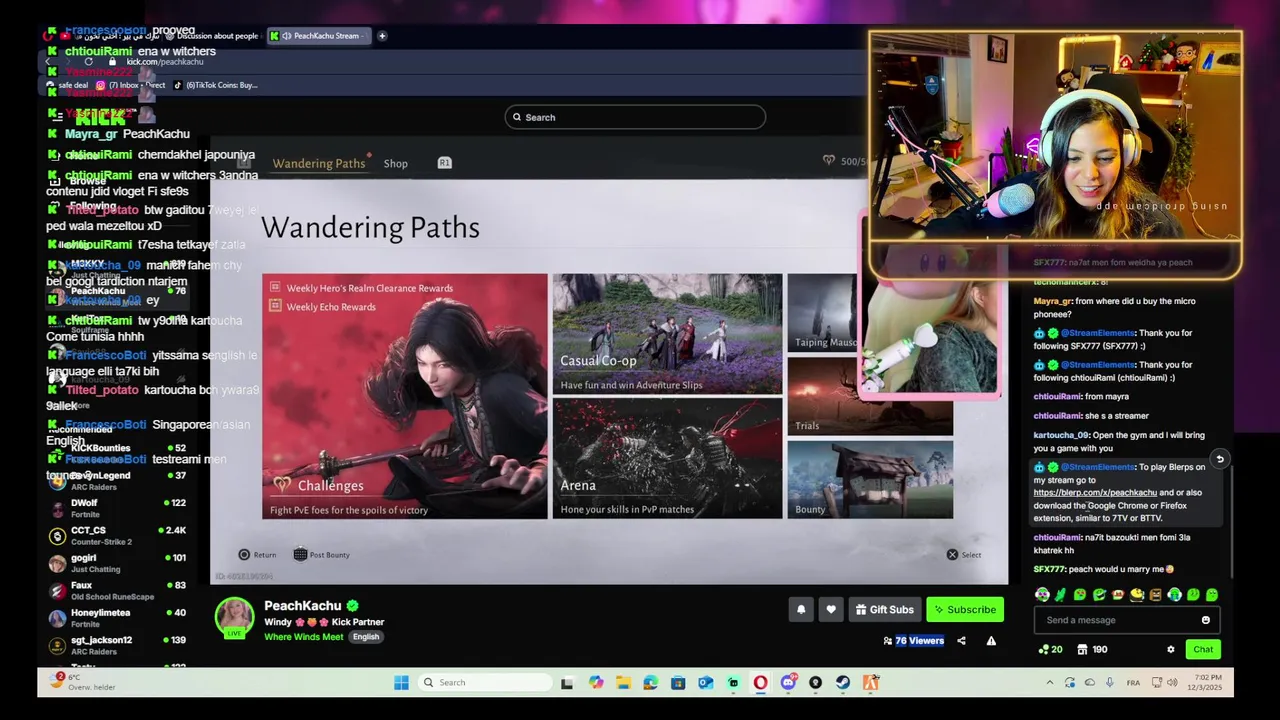This screenshot has height=720, width=1280.
Task: Open the DWolf Fortnite recommended channel
Action: point(120,508)
